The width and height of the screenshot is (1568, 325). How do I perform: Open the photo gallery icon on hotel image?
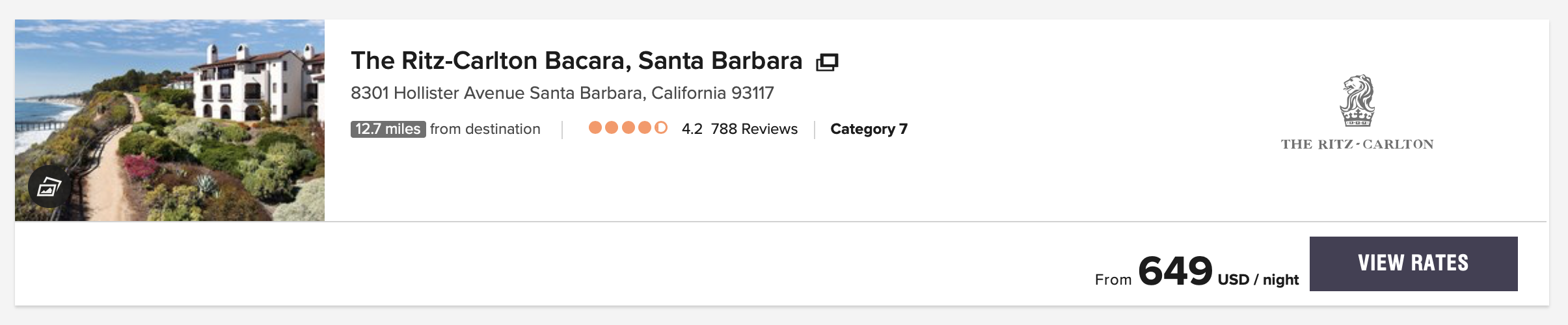49,187
